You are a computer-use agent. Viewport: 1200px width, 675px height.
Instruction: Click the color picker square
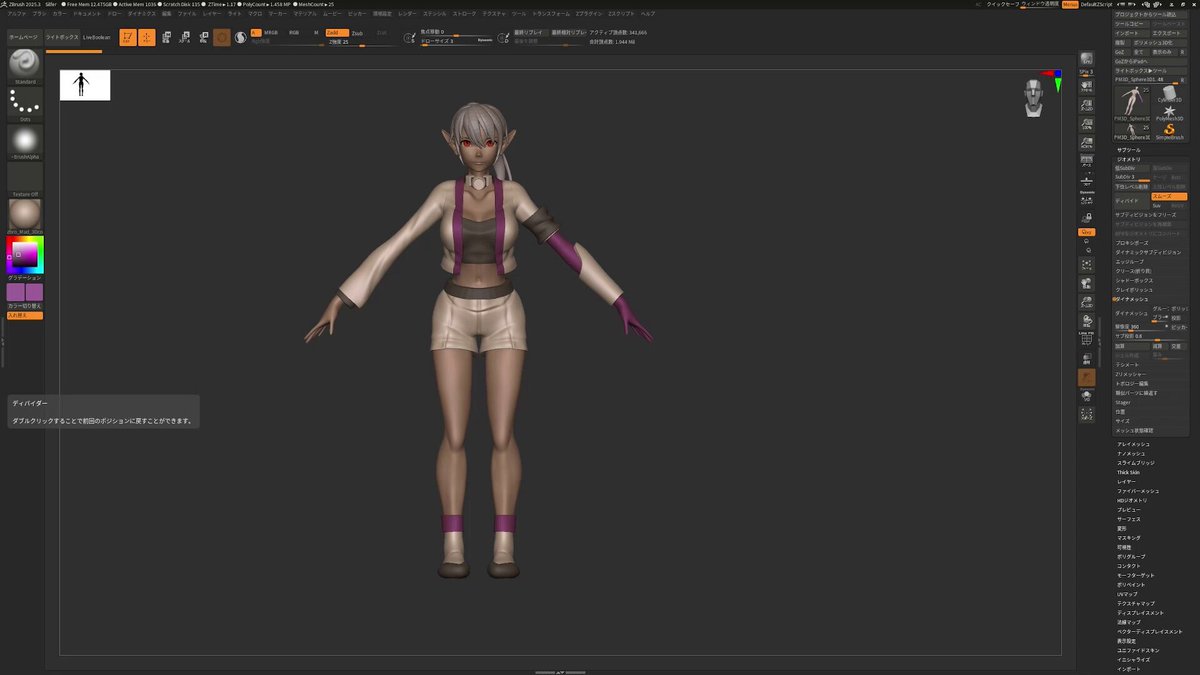pyautogui.click(x=25, y=253)
